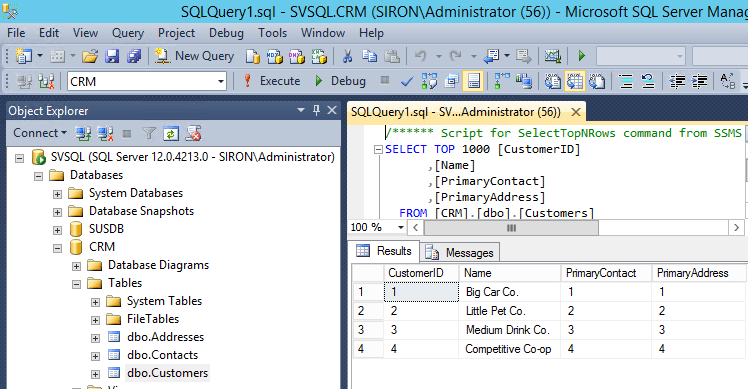Click the Save All icon
Viewport: 748px width, 389px height.
coord(134,56)
